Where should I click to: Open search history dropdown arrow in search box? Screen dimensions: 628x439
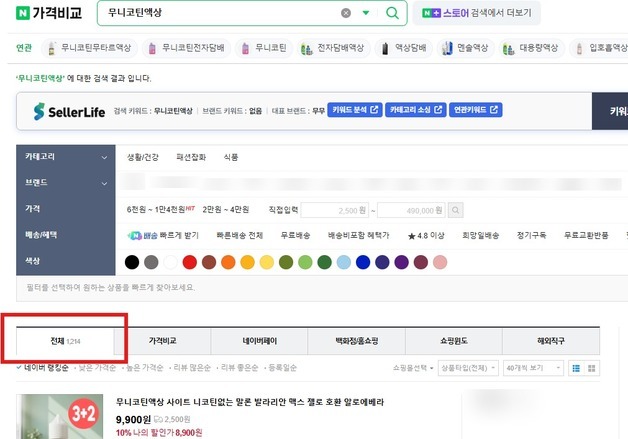pos(366,13)
